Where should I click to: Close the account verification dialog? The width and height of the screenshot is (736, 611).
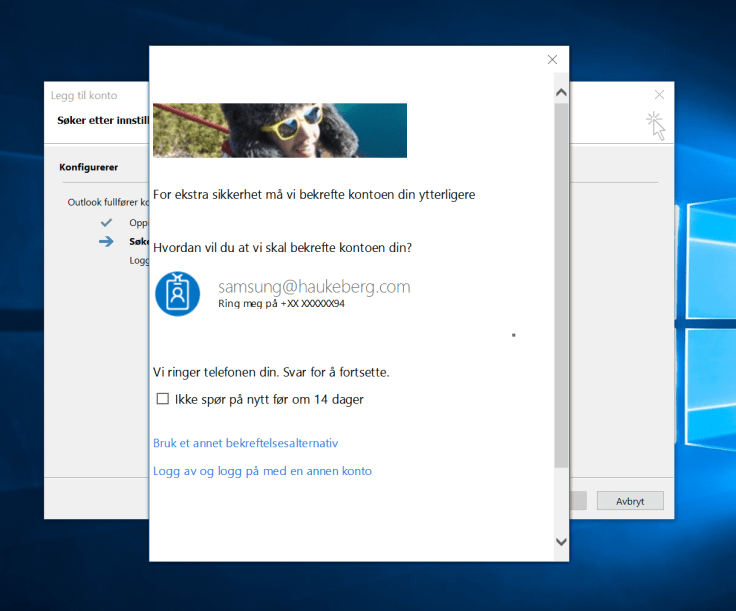click(x=552, y=60)
